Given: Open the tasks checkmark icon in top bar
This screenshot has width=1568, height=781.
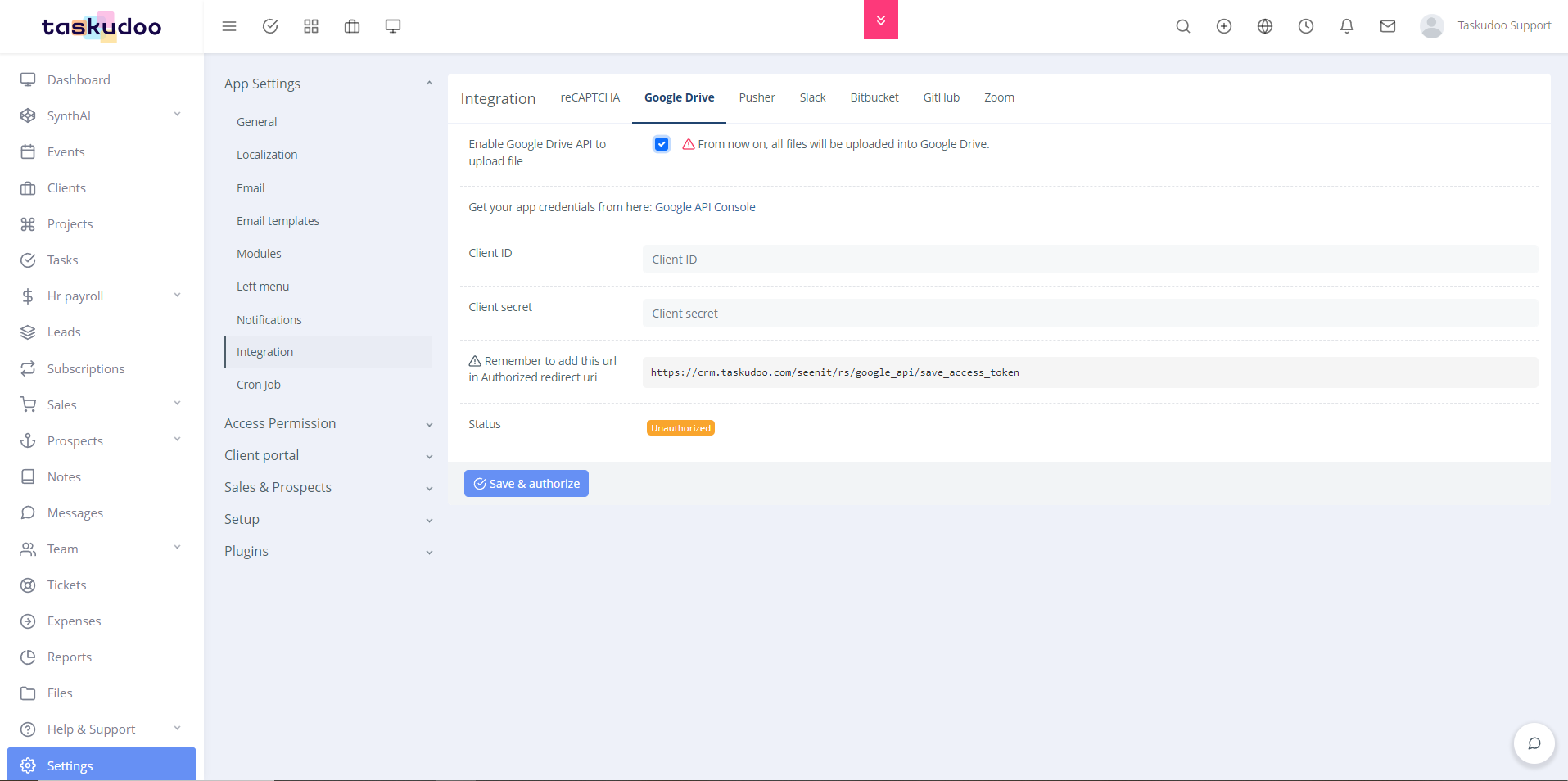Looking at the screenshot, I should coord(270,26).
